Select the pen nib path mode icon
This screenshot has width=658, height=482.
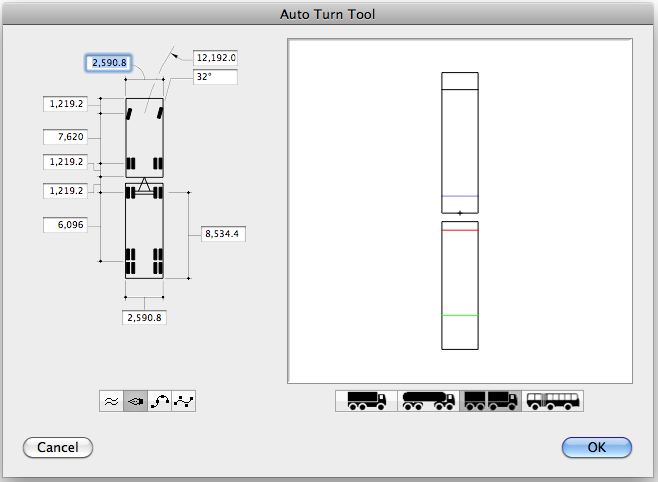[x=136, y=401]
